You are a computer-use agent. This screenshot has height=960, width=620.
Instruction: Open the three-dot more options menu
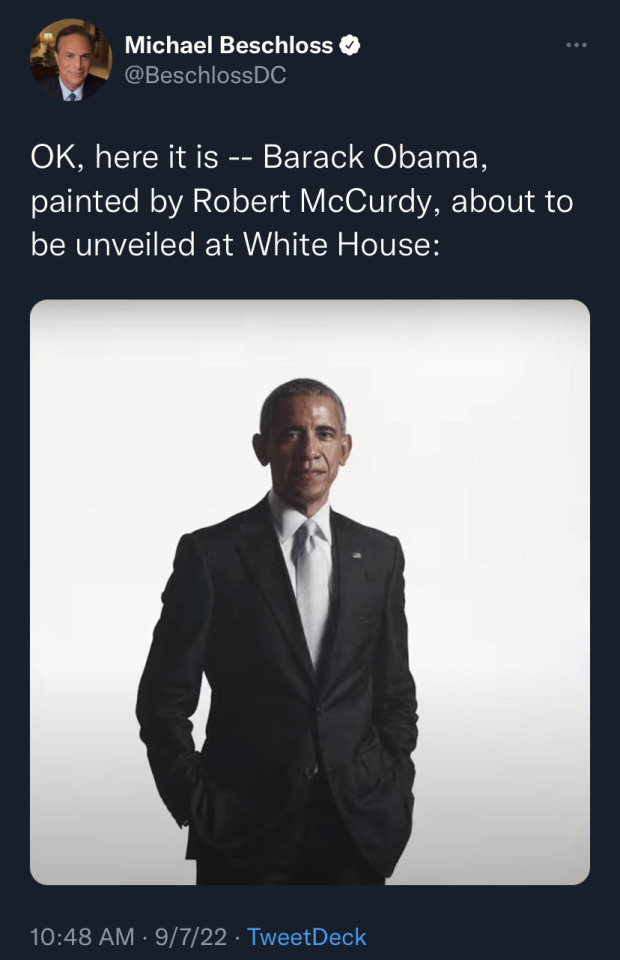576,45
